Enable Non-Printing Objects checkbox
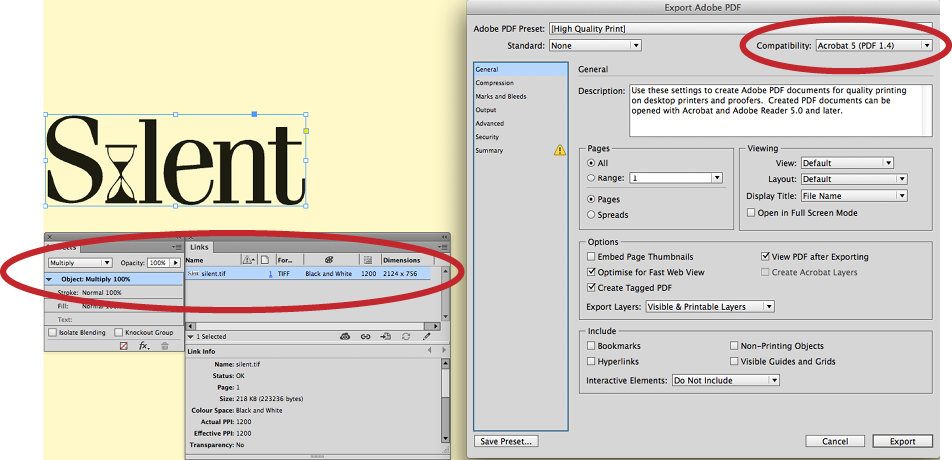This screenshot has height=460, width=952. point(734,346)
